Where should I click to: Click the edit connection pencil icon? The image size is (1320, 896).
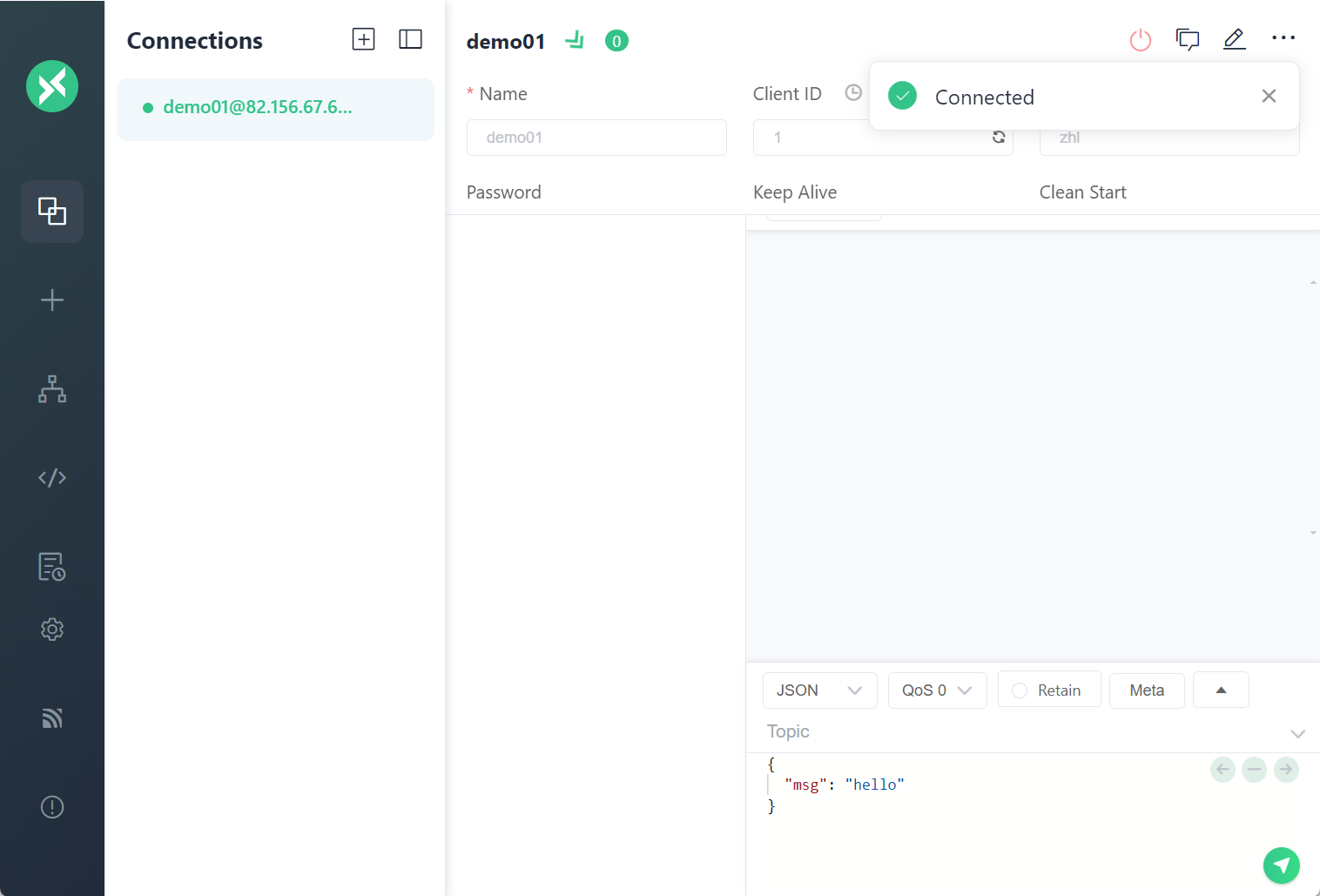click(1234, 39)
